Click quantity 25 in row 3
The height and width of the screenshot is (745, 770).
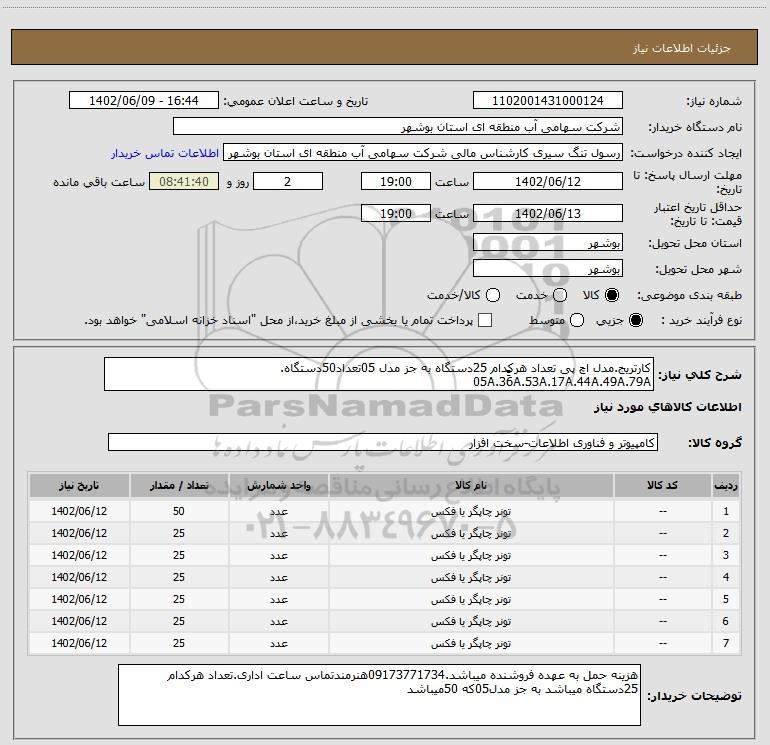[x=179, y=555]
